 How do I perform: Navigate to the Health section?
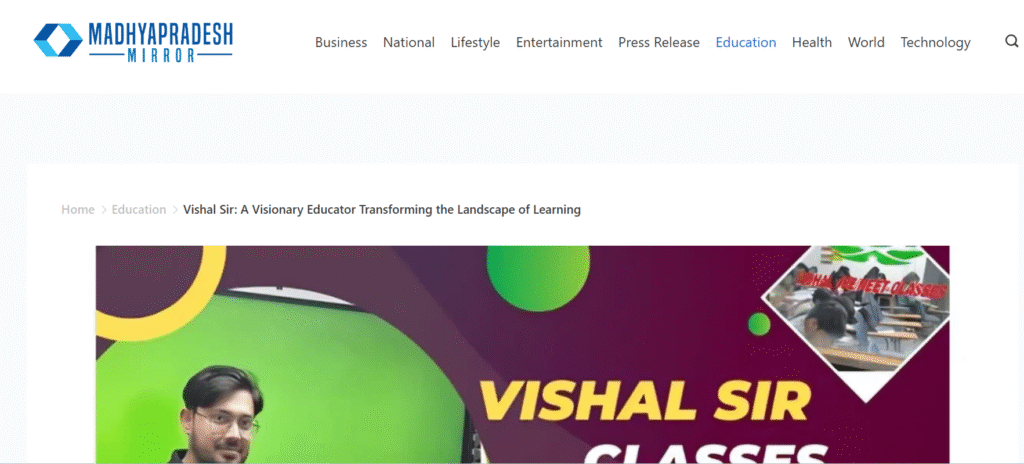click(812, 42)
